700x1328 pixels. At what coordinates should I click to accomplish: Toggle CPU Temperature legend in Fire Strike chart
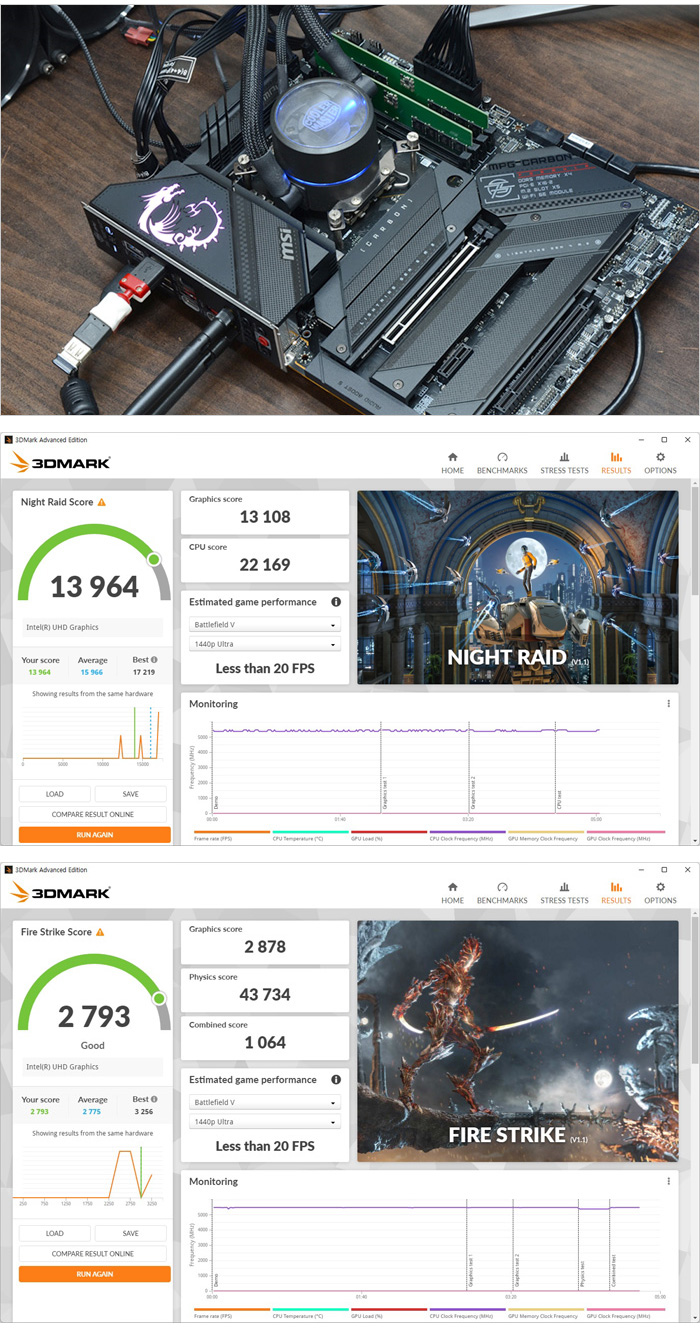tap(311, 1312)
